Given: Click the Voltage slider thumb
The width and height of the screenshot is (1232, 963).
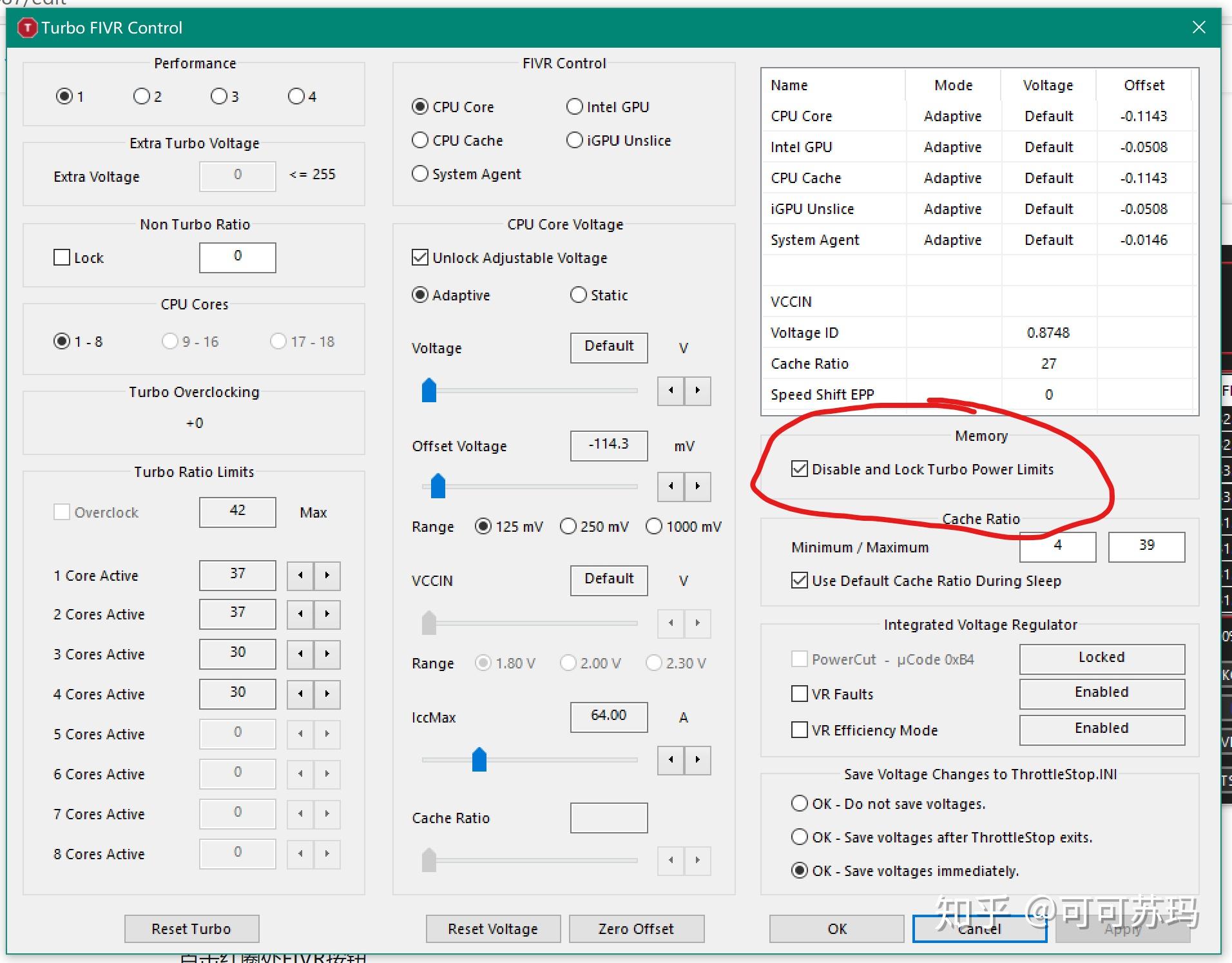Looking at the screenshot, I should 429,391.
